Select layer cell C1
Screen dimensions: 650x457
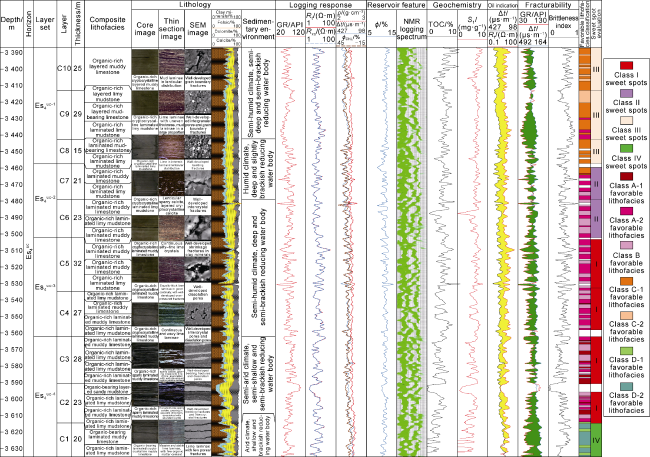(x=64, y=439)
